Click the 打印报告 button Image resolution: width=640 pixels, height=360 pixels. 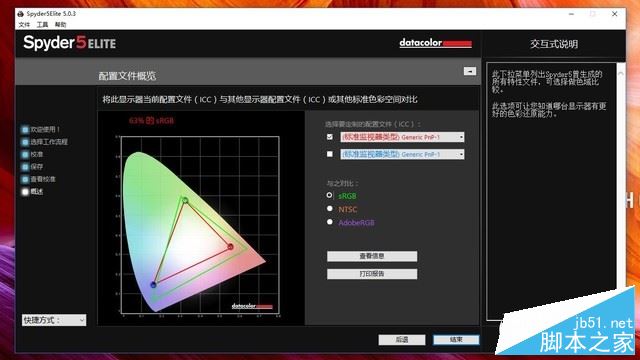point(372,273)
